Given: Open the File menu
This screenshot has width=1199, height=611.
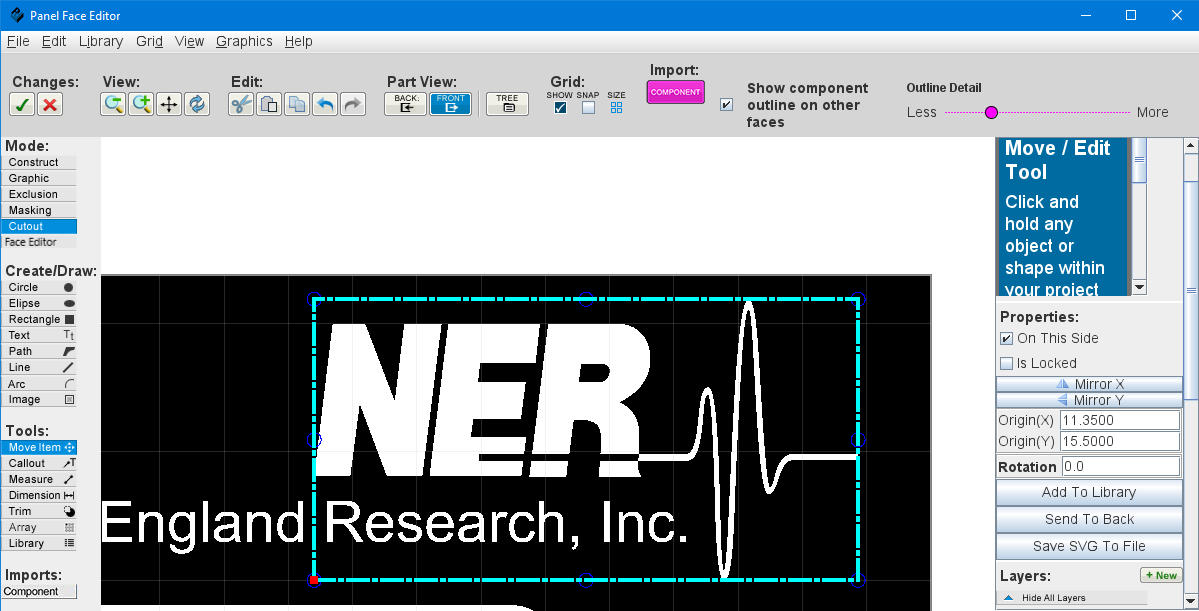Looking at the screenshot, I should tap(18, 41).
